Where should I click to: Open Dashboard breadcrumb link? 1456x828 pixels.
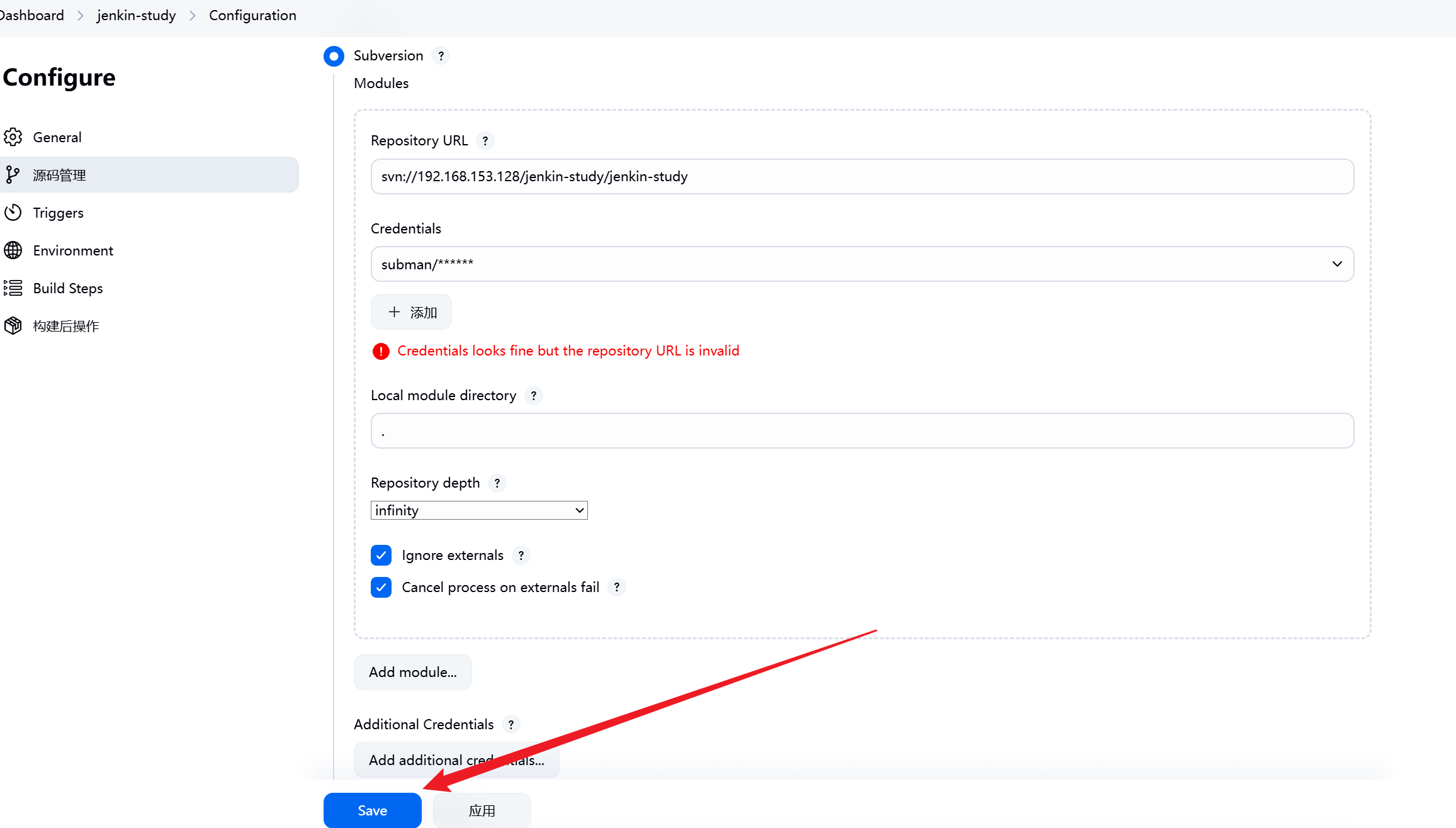pyautogui.click(x=32, y=15)
